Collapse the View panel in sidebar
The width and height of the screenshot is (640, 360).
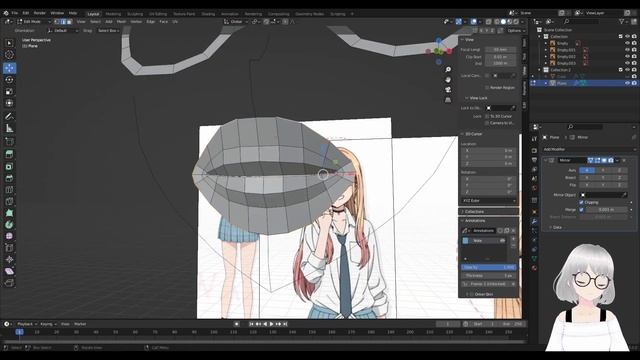pyautogui.click(x=469, y=40)
